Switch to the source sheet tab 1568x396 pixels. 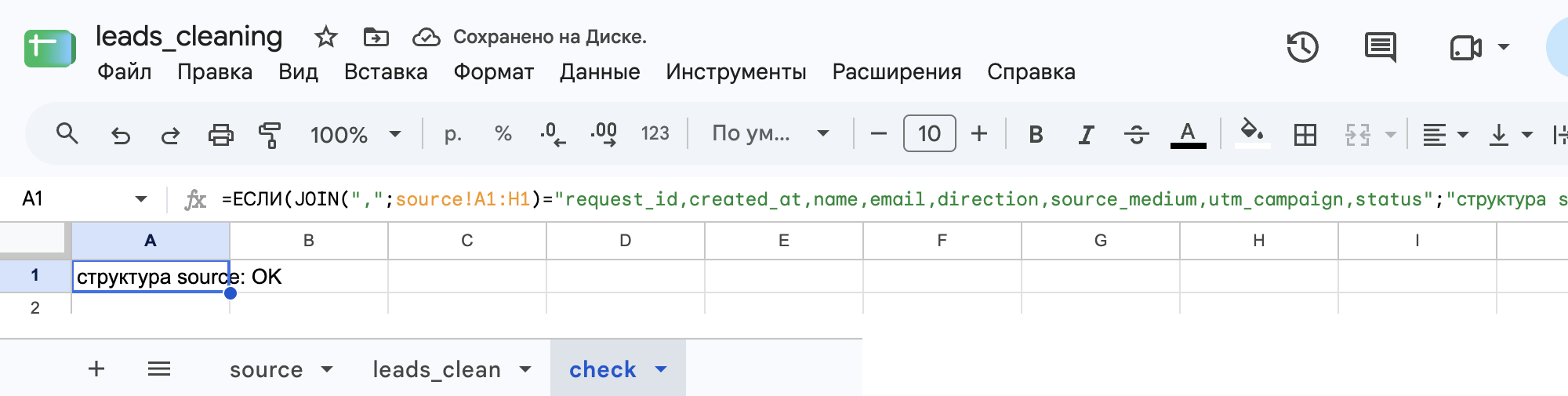click(266, 369)
